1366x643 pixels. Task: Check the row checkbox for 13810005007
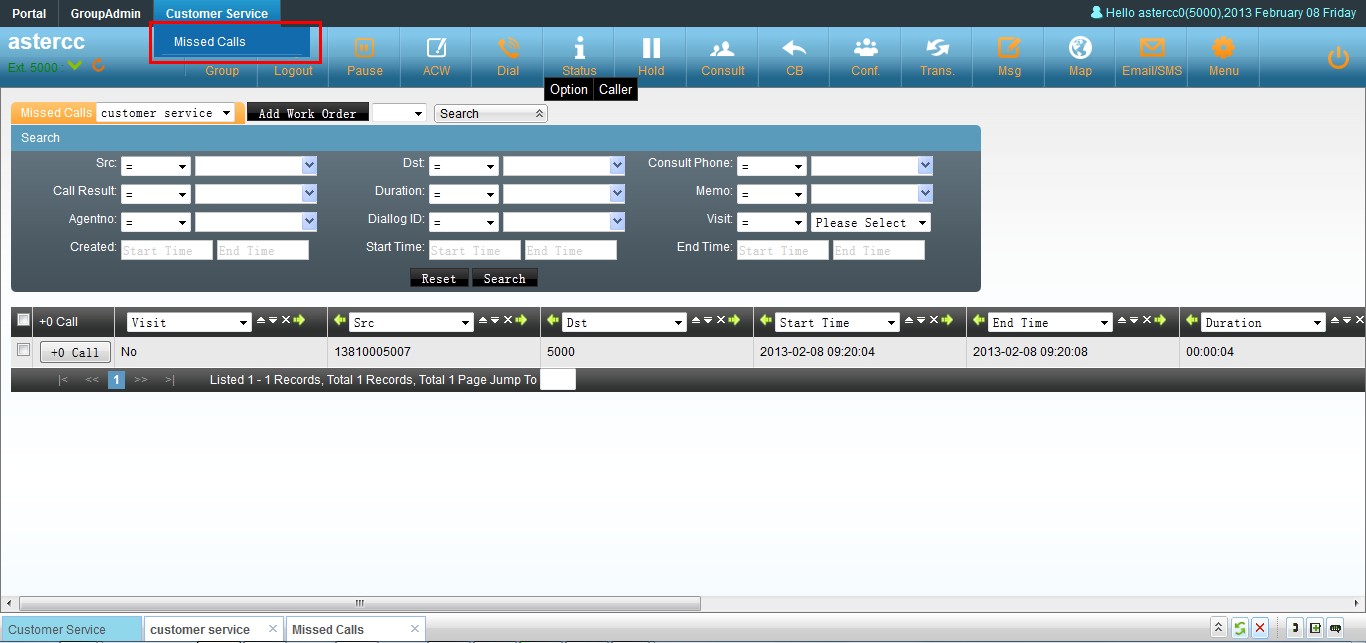[24, 350]
